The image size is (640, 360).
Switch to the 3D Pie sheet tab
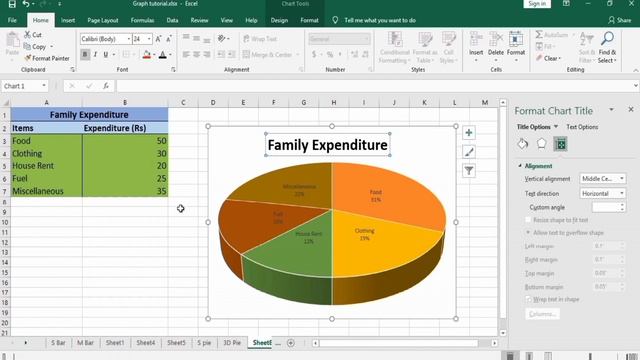[232, 343]
